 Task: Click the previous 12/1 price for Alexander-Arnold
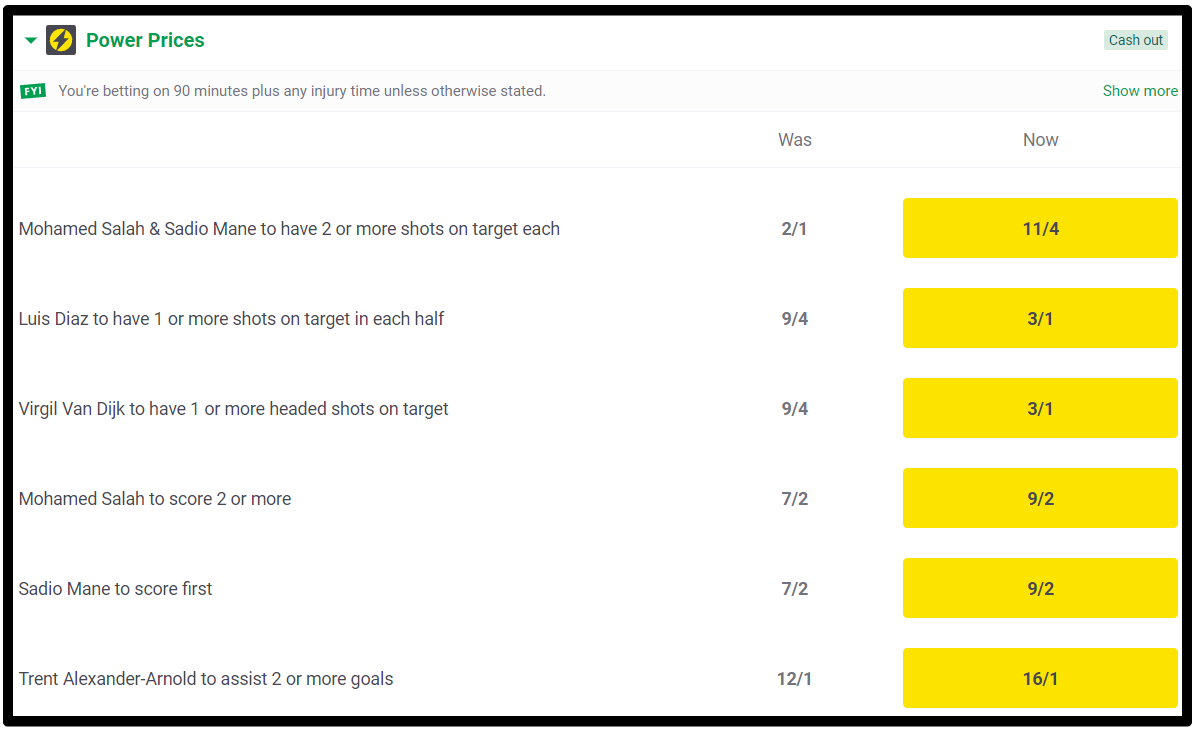pos(795,679)
